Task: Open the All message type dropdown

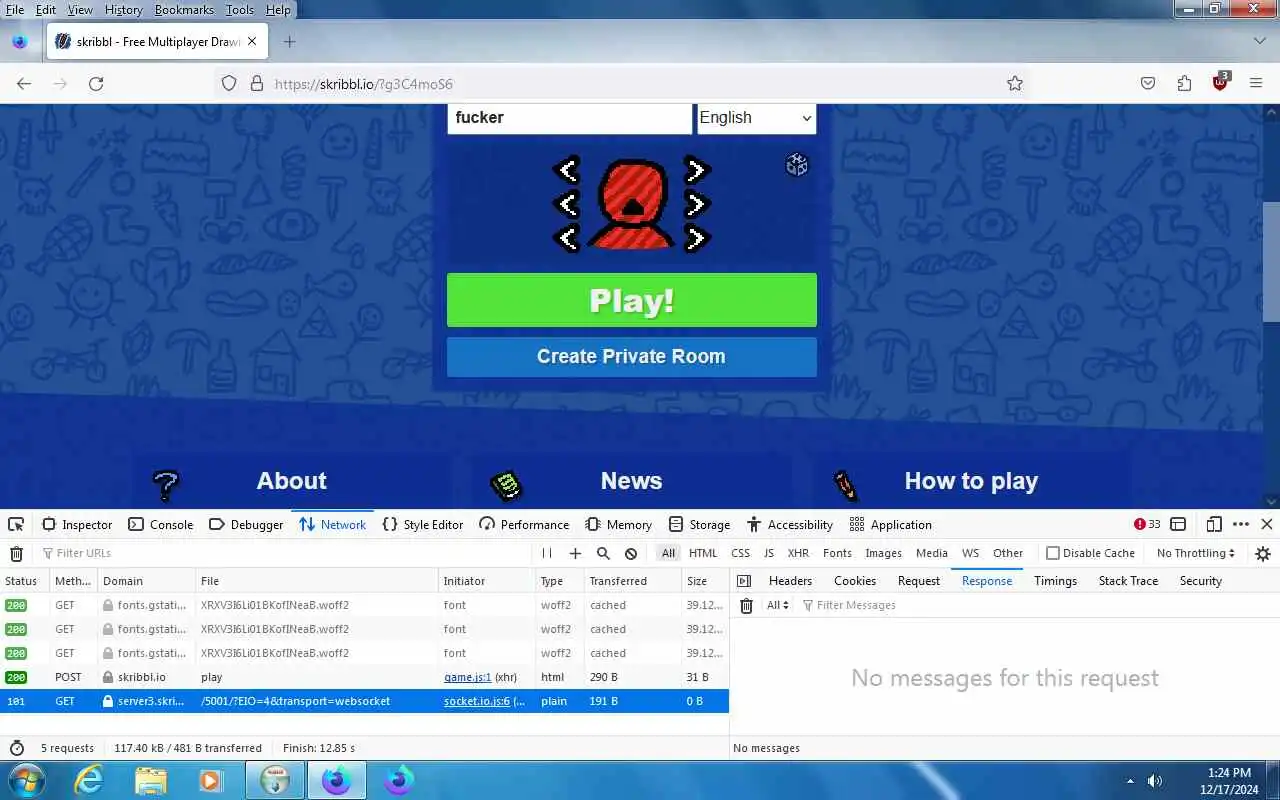Action: point(778,605)
